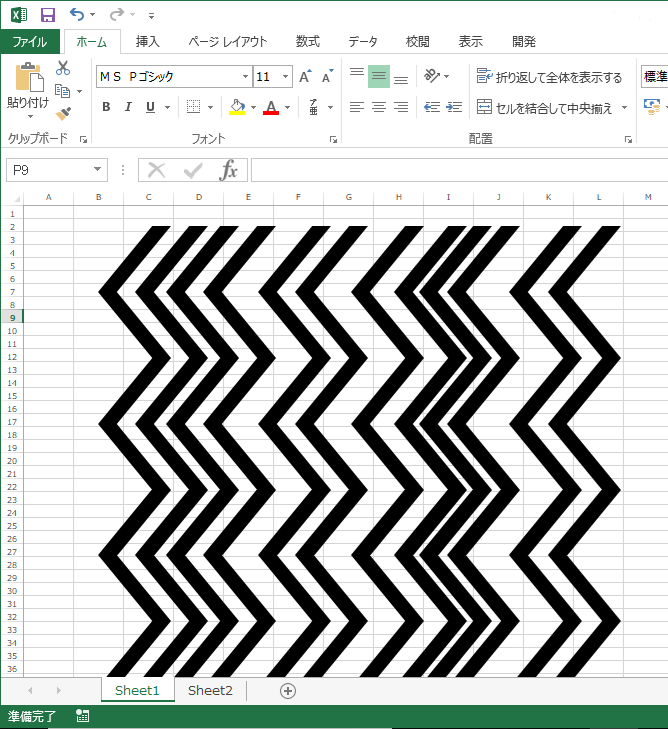Toggle middle vertical alignment
The width and height of the screenshot is (668, 729).
pos(378,77)
